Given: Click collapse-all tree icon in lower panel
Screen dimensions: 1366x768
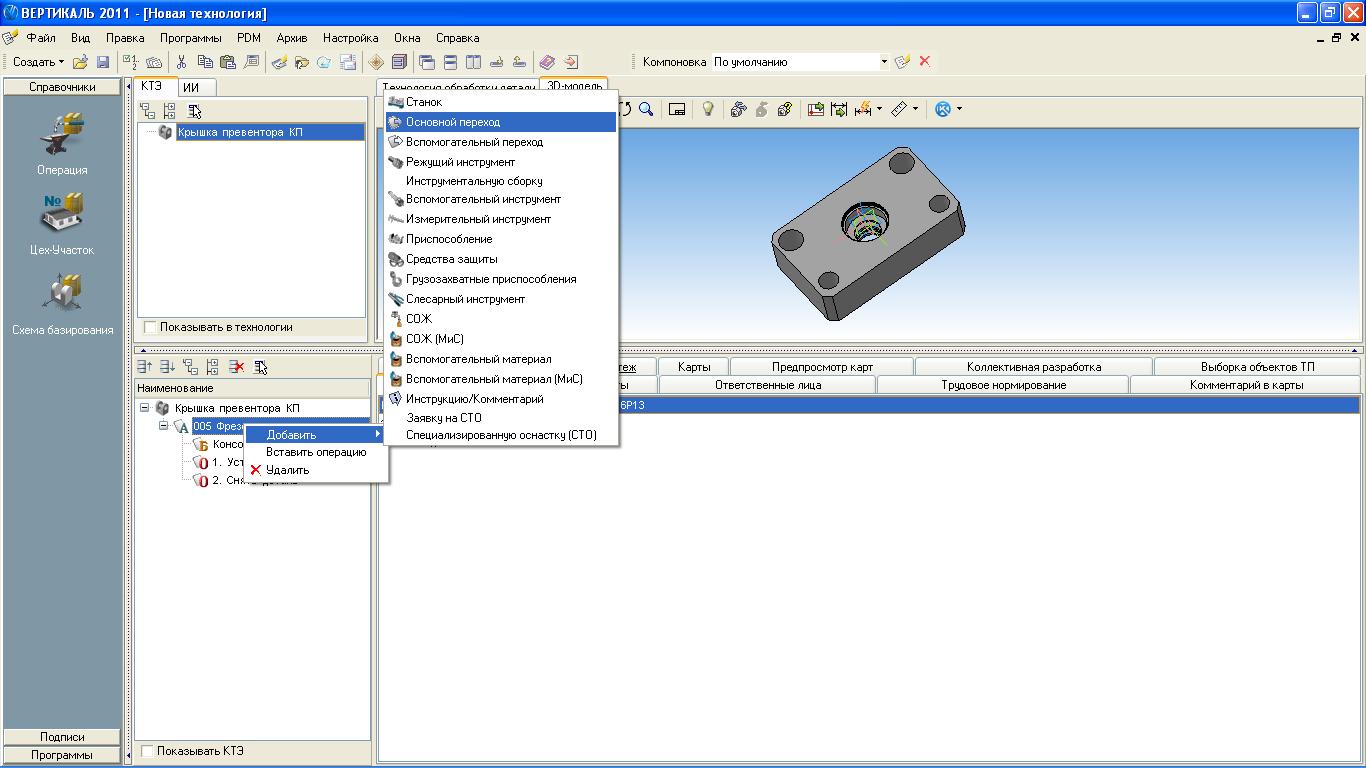Looking at the screenshot, I should (191, 367).
